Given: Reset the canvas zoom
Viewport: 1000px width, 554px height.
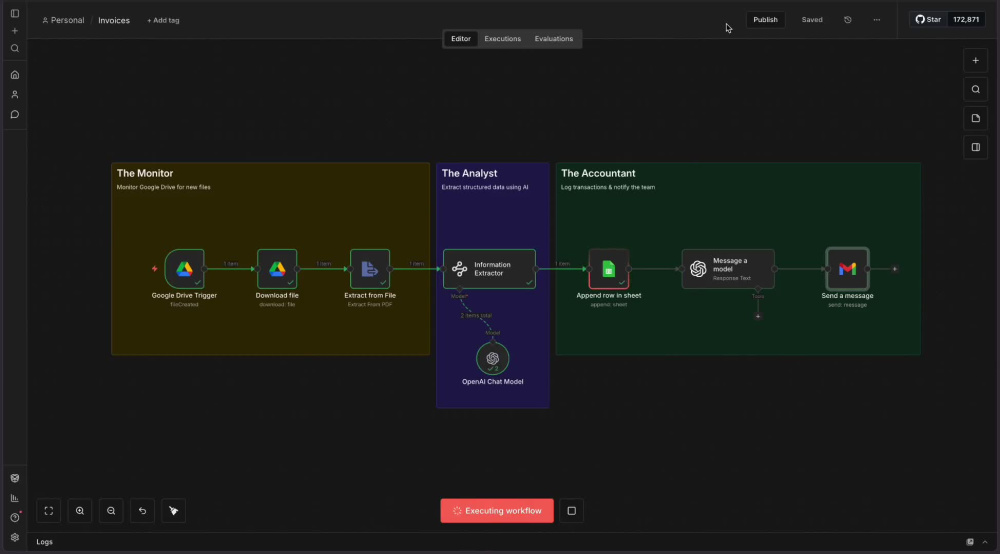Looking at the screenshot, I should (x=142, y=511).
